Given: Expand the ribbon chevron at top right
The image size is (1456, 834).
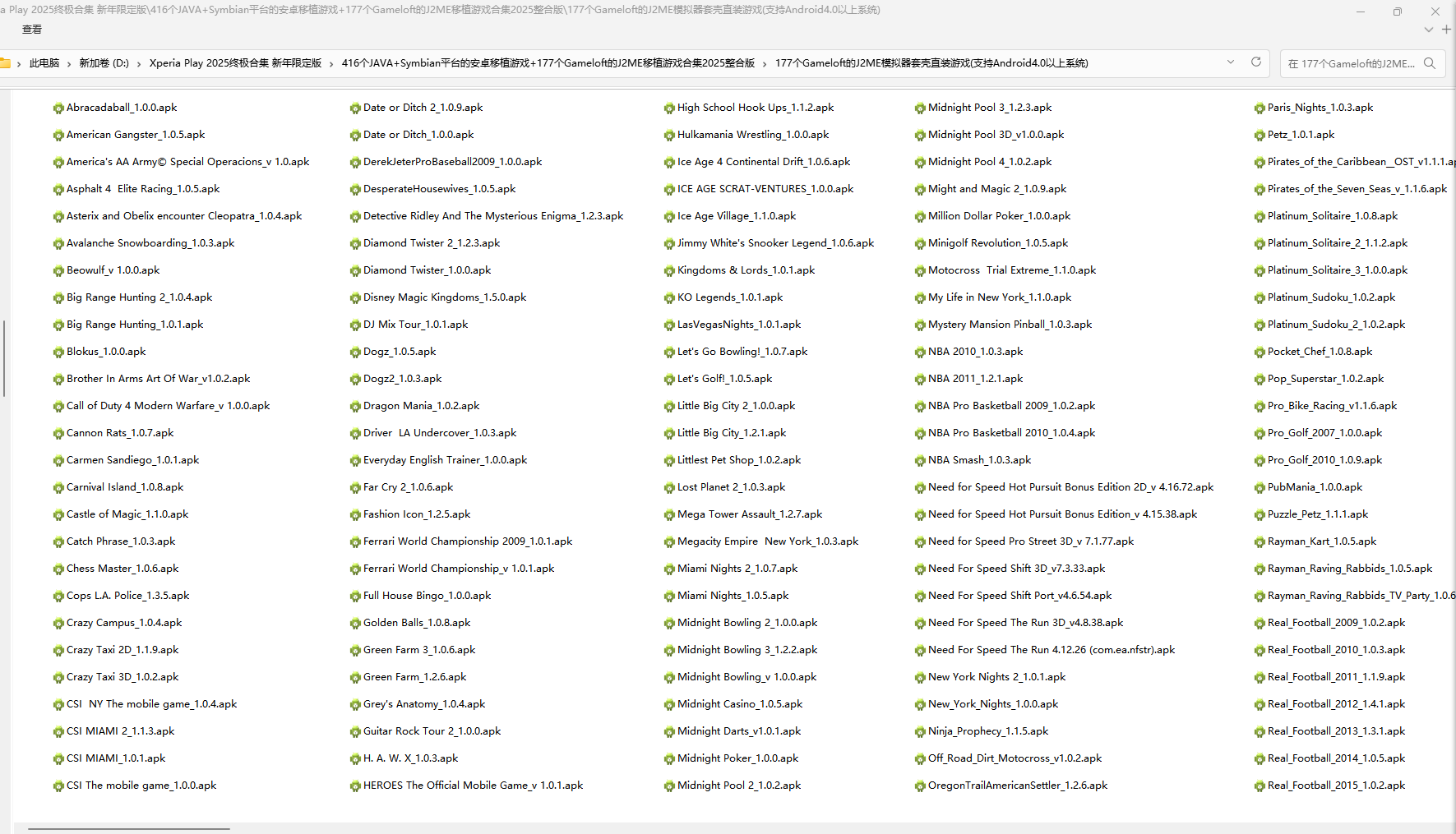Looking at the screenshot, I should (1429, 30).
